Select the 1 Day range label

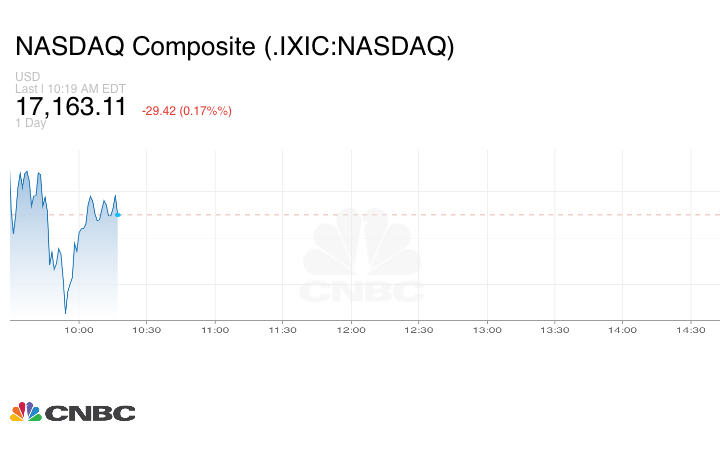click(x=32, y=123)
